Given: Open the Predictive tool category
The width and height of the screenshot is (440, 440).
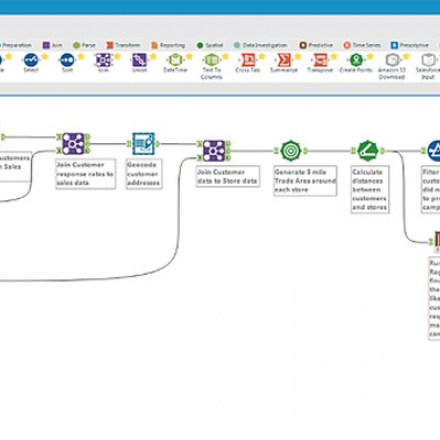Looking at the screenshot, I should [x=316, y=45].
